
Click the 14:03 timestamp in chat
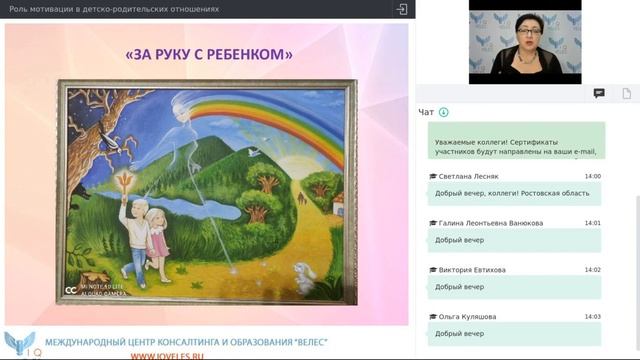593,317
